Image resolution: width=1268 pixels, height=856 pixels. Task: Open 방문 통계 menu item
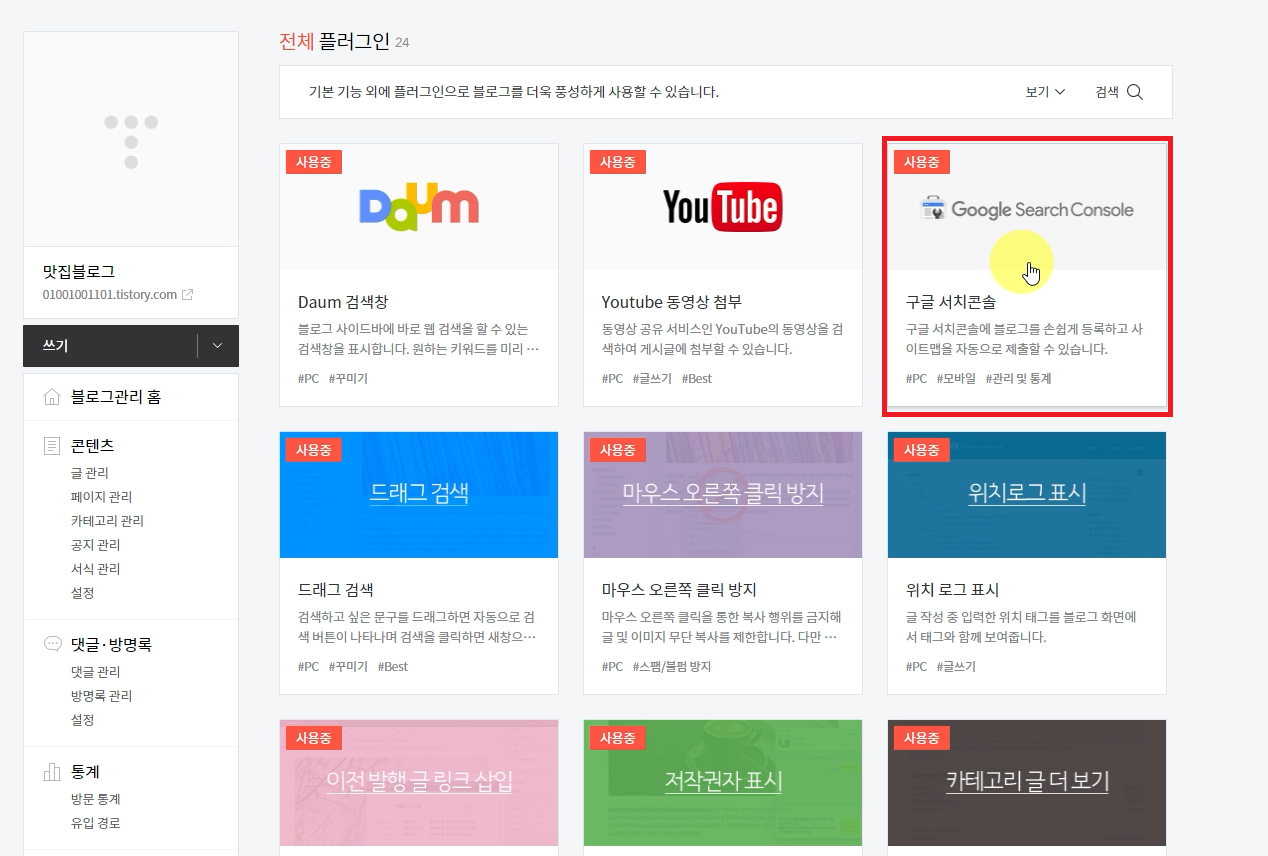(96, 800)
